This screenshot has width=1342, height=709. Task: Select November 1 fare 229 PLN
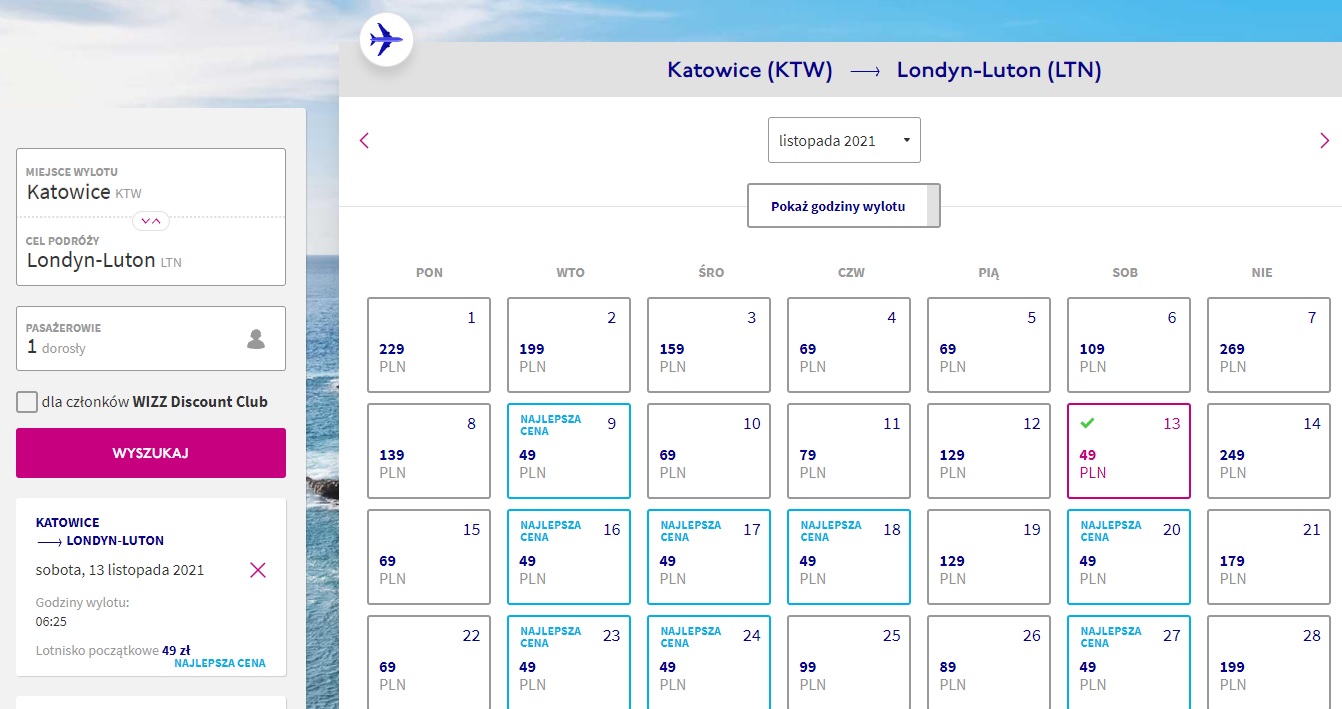429,345
